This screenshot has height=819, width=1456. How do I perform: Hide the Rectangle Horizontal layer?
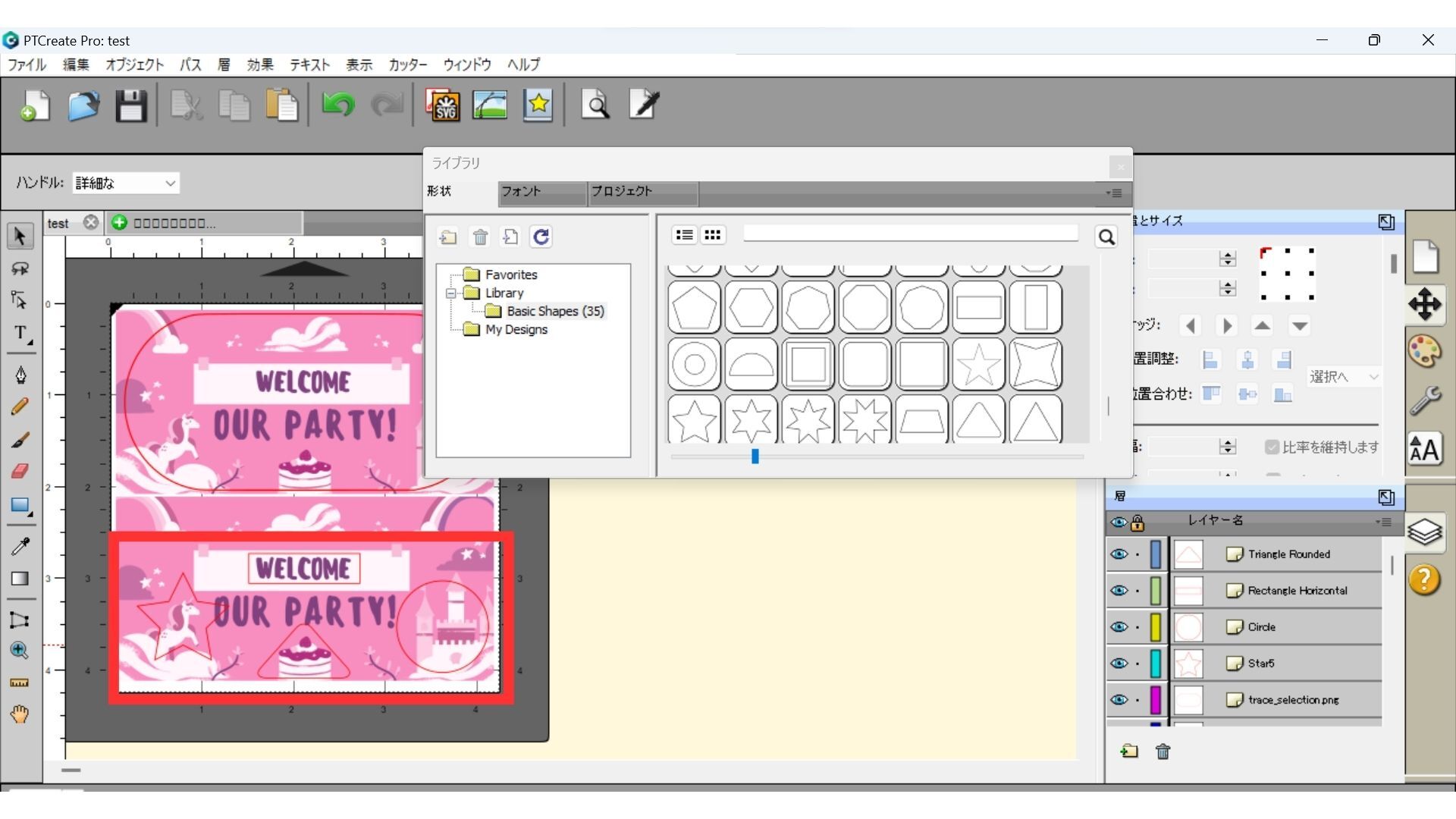[x=1119, y=591]
